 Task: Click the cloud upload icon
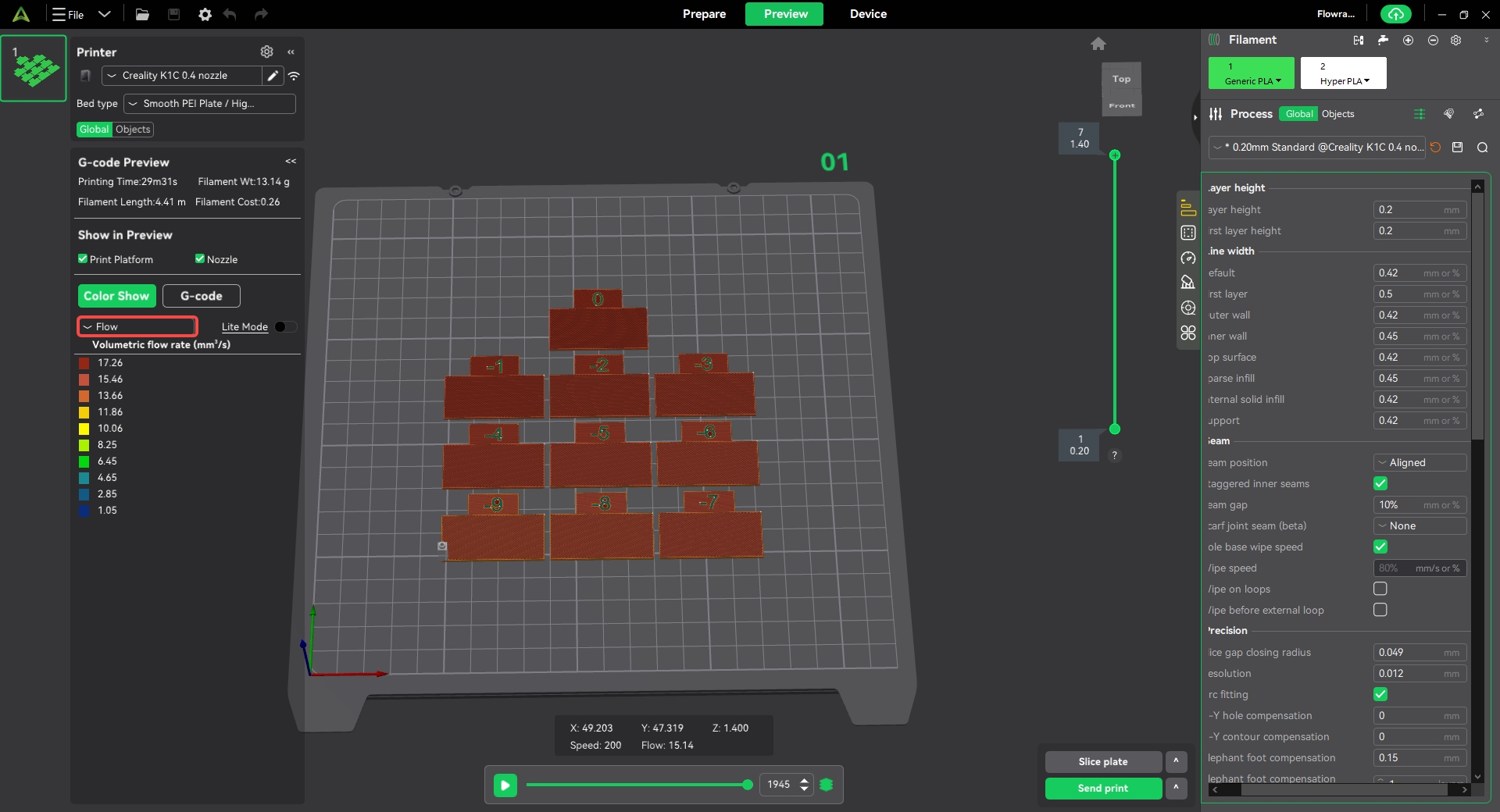click(x=1395, y=14)
